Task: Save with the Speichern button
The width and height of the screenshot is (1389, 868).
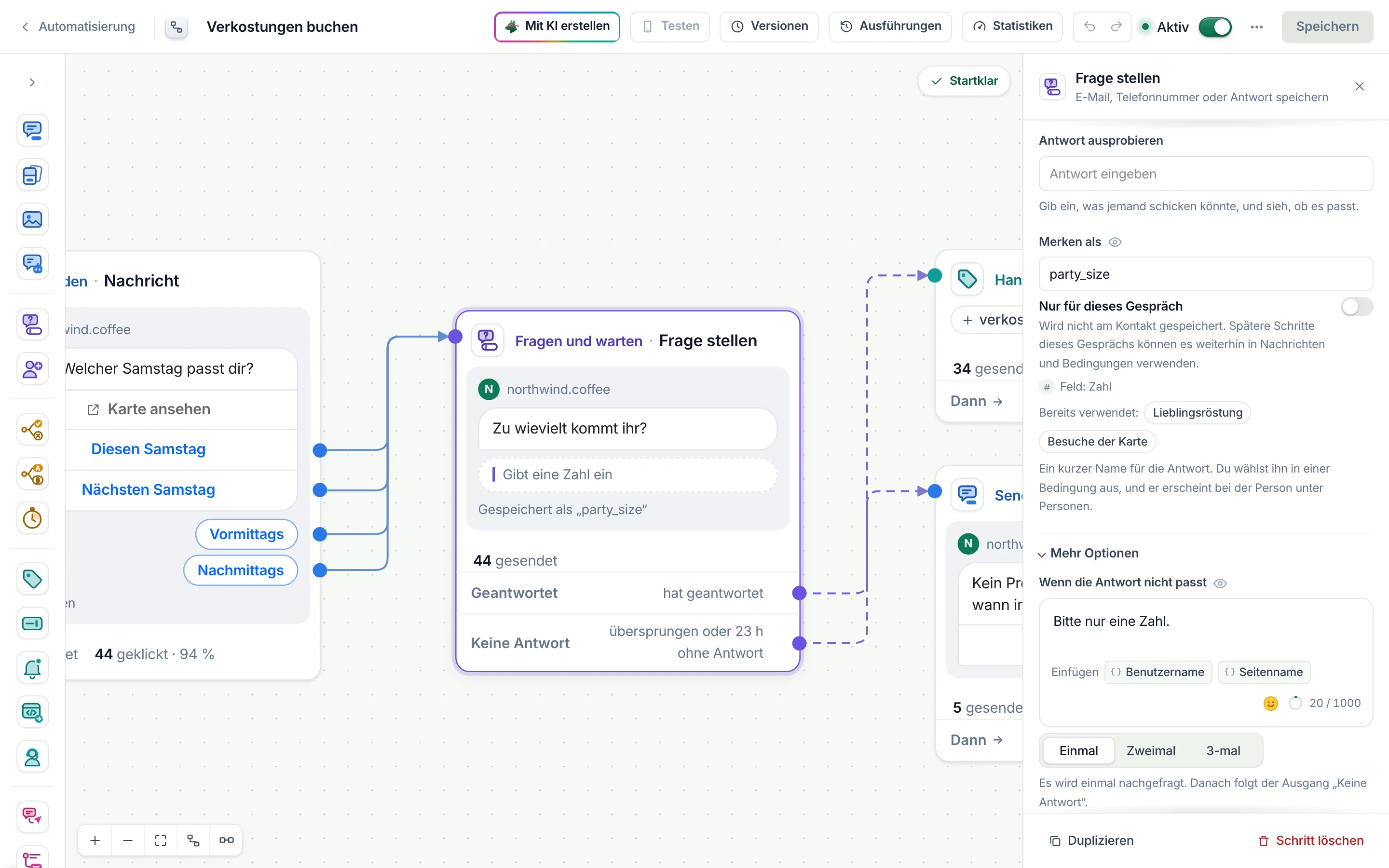Action: 1327,27
